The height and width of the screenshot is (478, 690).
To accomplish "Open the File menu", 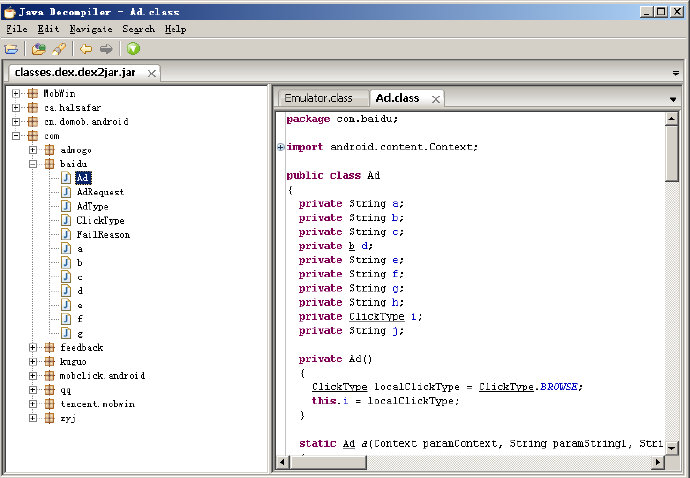I will [17, 29].
